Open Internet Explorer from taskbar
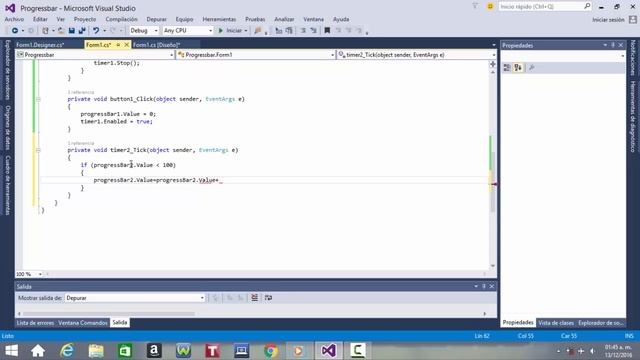Image resolution: width=640 pixels, height=360 pixels. tap(67, 351)
